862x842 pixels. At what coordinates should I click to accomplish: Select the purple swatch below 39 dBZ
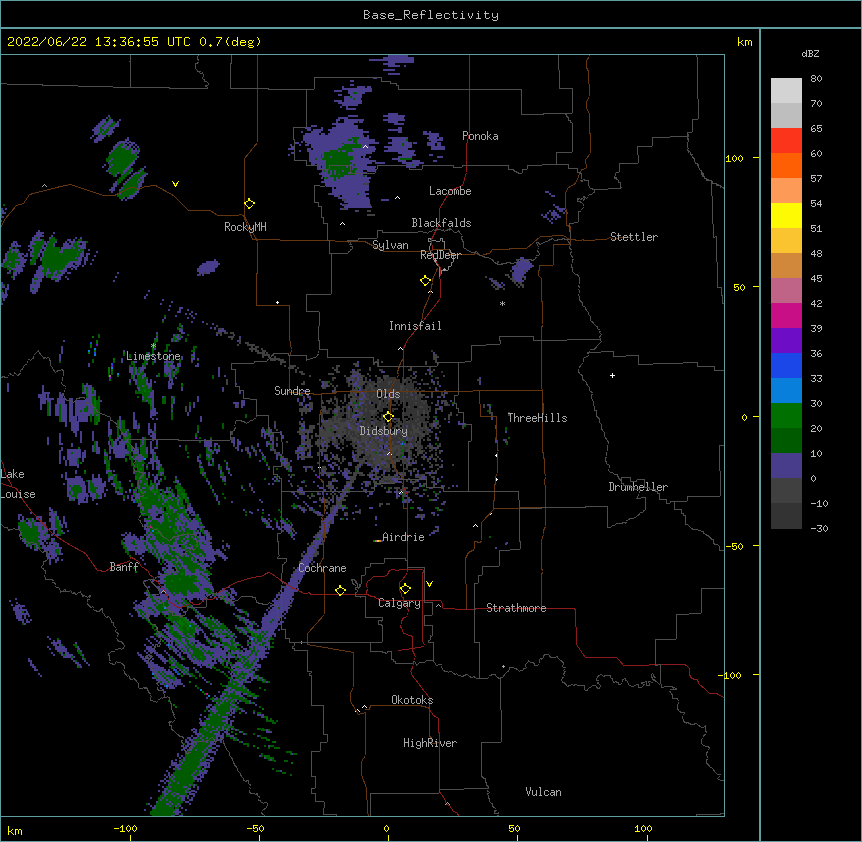(786, 341)
